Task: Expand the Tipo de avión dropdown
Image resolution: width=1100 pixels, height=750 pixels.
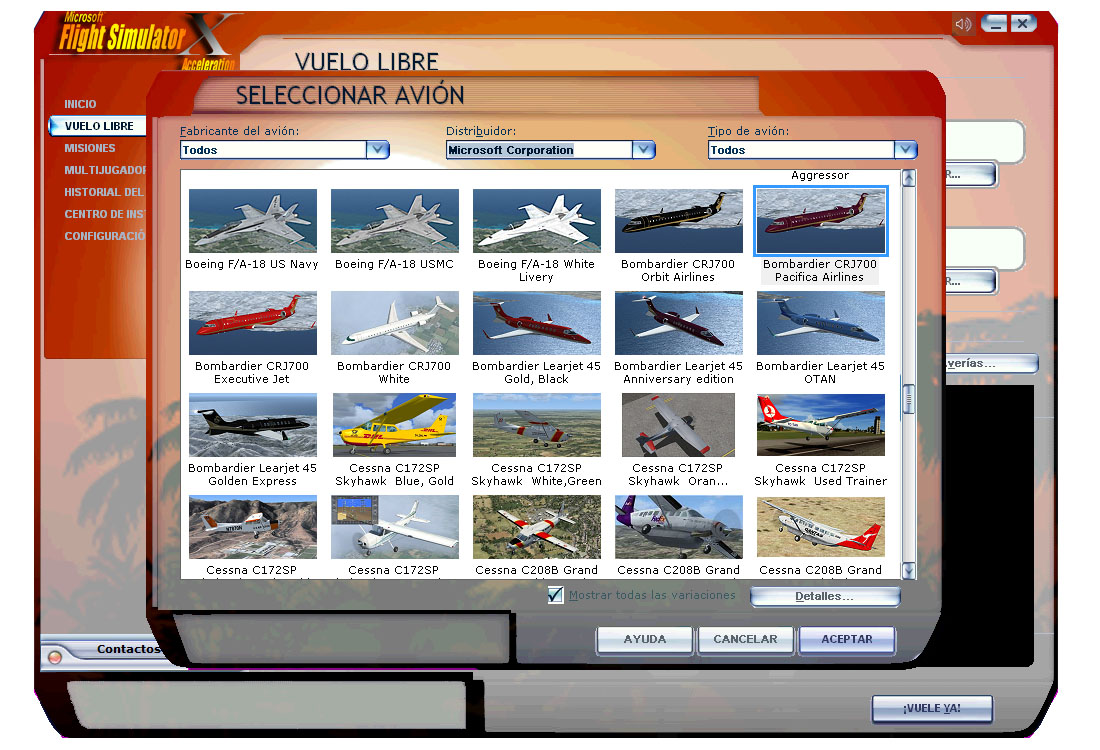Action: coord(905,149)
